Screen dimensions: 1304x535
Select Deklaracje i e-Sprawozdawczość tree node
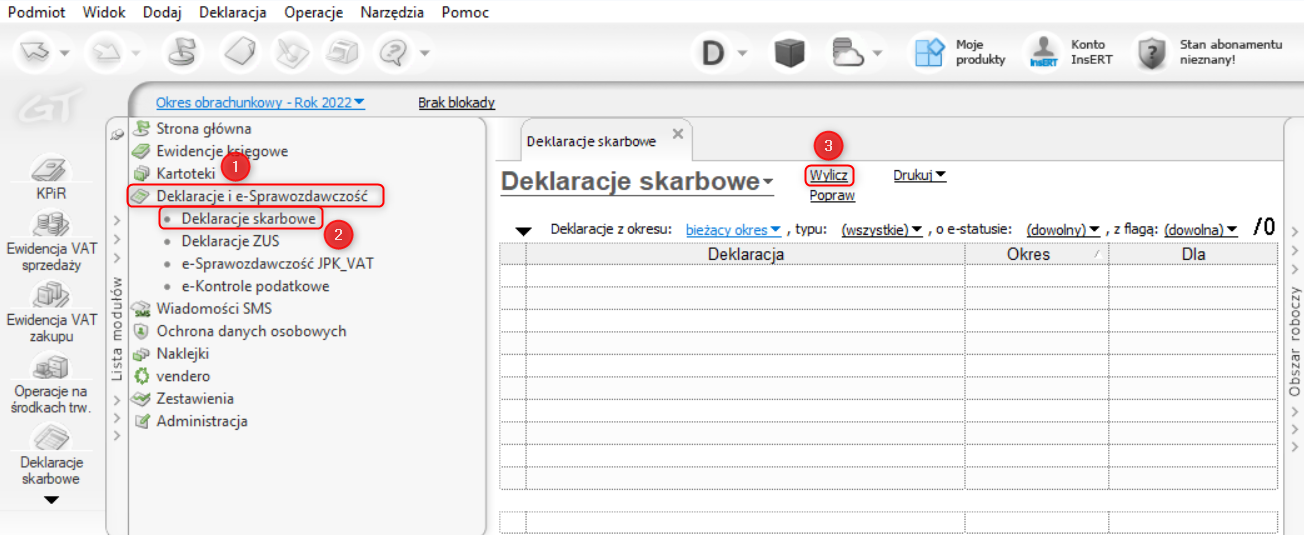click(262, 196)
